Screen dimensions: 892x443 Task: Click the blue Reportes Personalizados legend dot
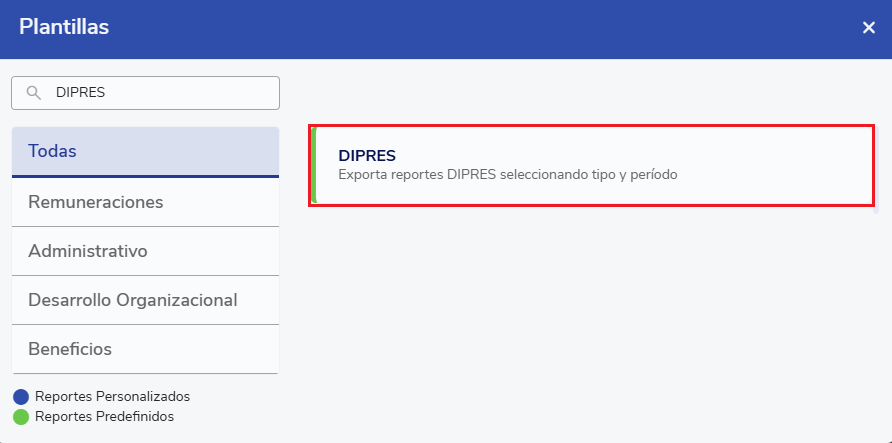click(x=21, y=397)
